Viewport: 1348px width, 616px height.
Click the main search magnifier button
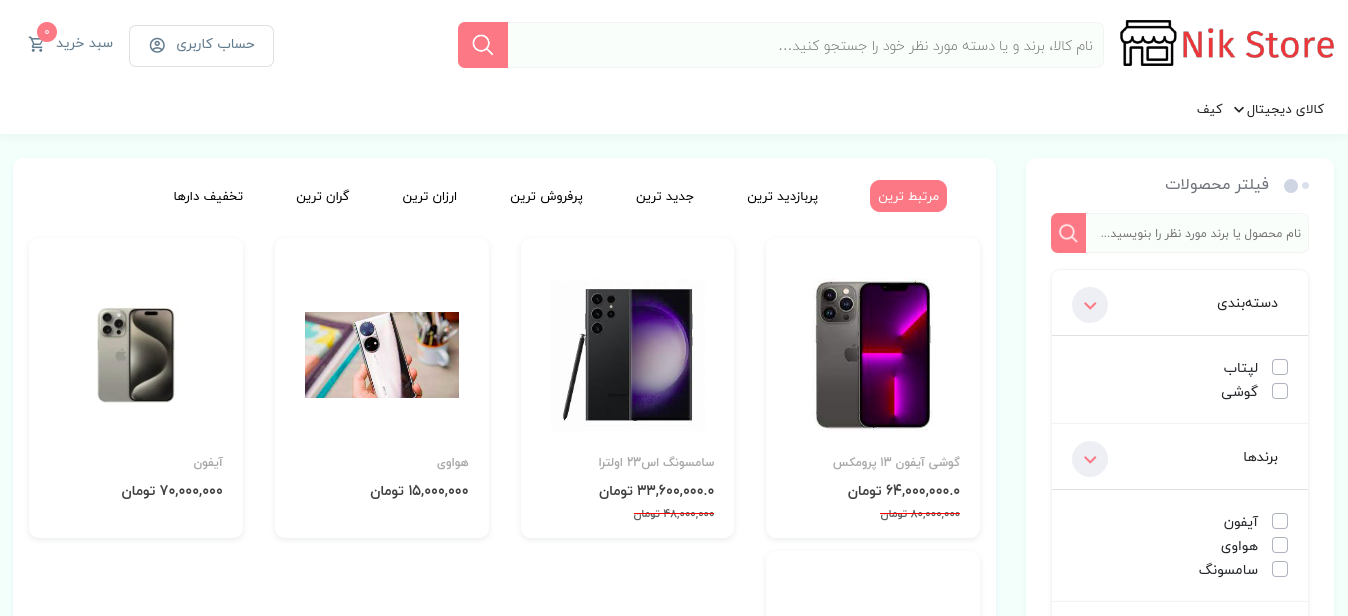click(x=483, y=45)
